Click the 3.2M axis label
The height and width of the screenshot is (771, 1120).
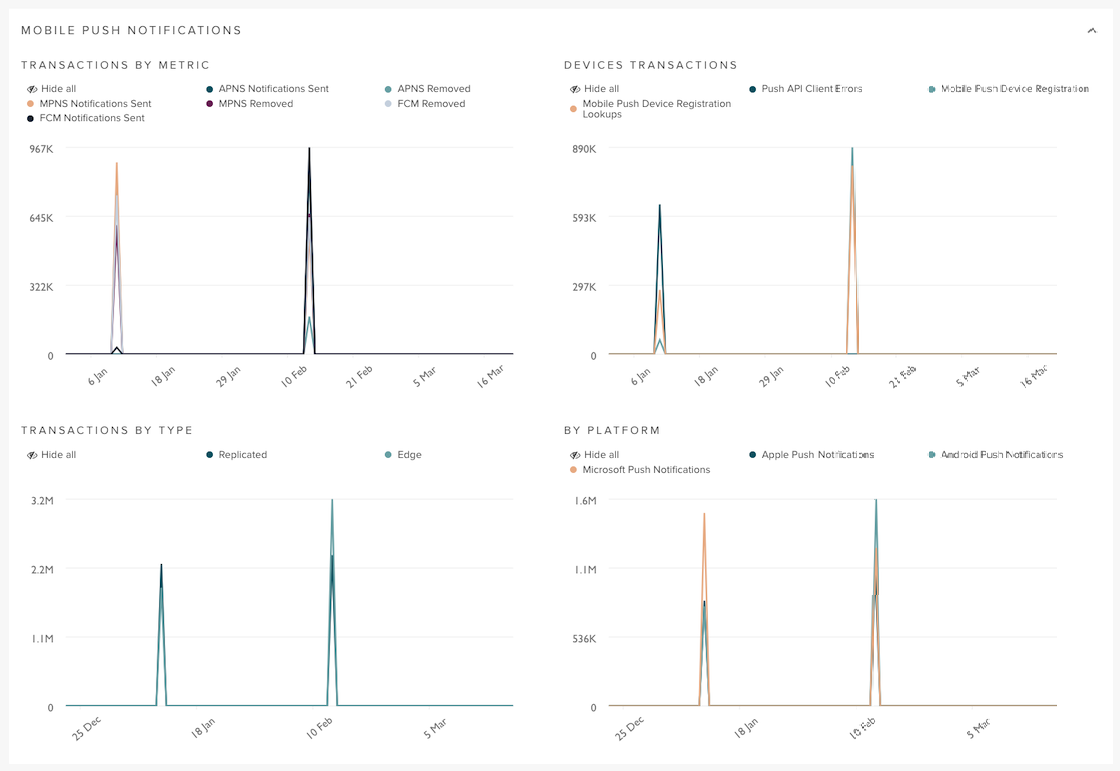click(x=42, y=500)
